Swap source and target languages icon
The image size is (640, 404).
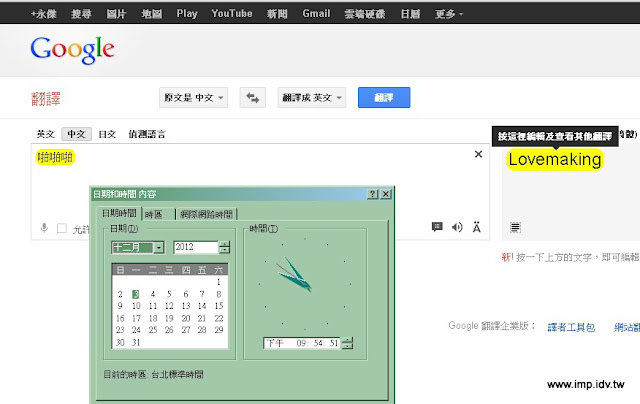253,98
